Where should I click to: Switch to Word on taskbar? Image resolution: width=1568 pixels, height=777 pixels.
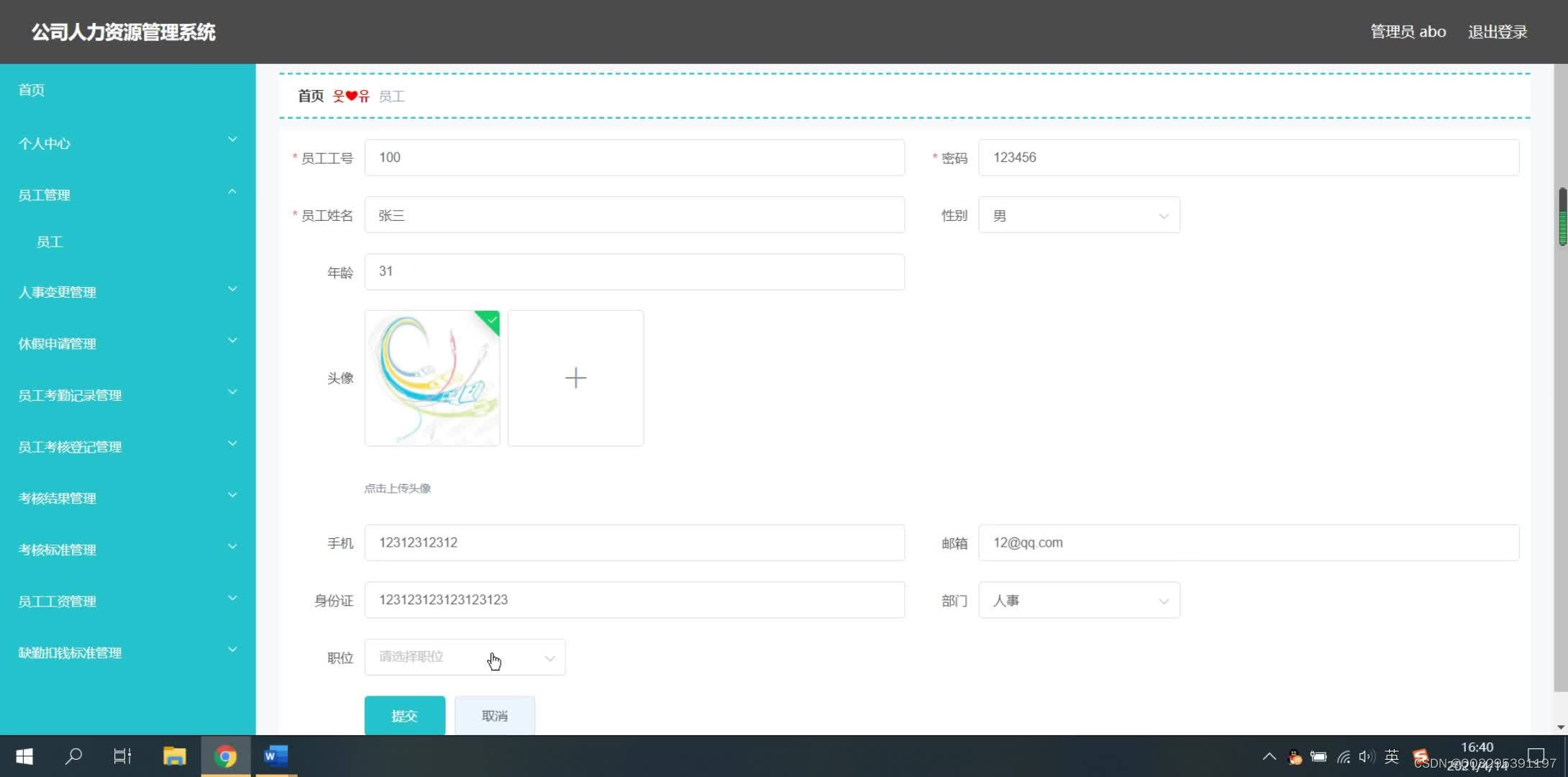pos(275,756)
